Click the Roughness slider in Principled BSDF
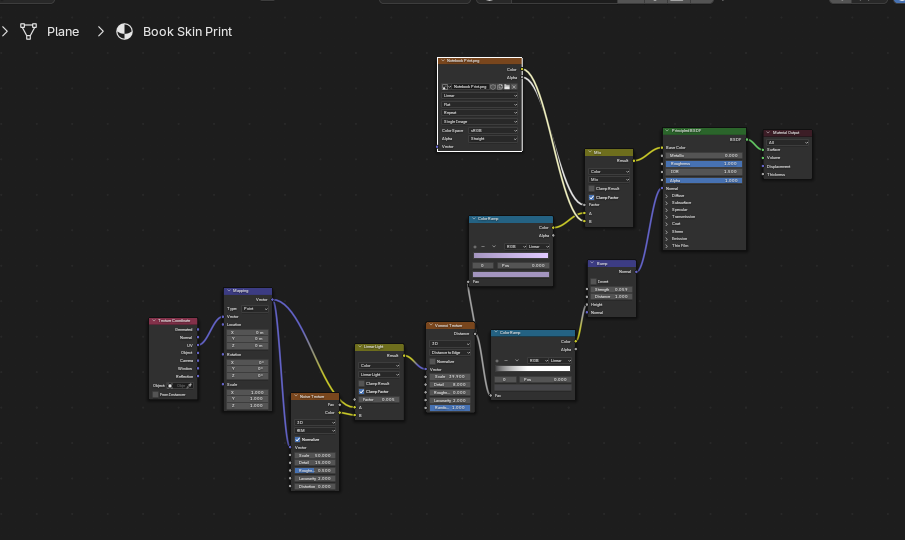Image resolution: width=905 pixels, height=540 pixels. pos(704,163)
